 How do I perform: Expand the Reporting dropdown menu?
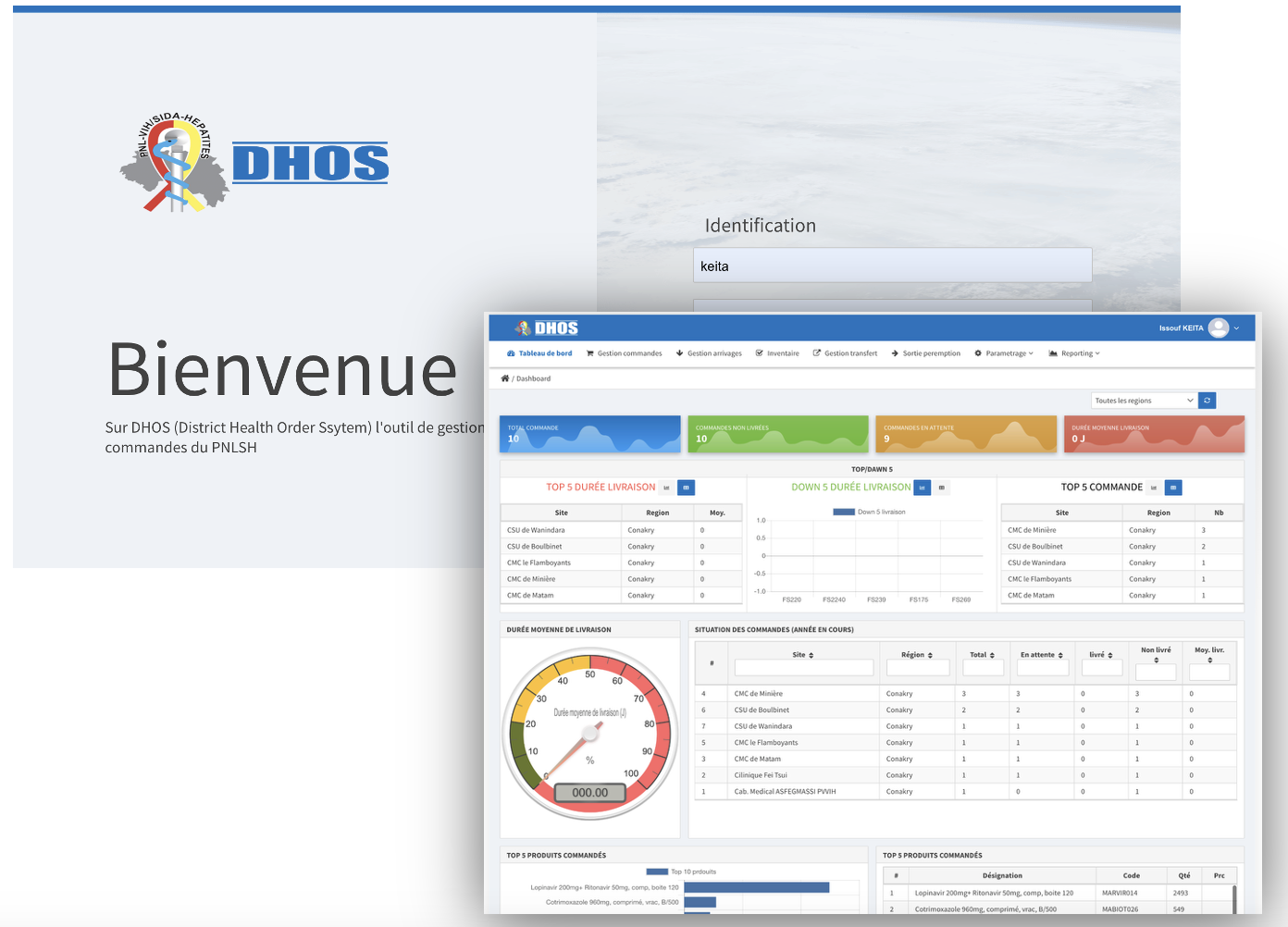(1074, 353)
